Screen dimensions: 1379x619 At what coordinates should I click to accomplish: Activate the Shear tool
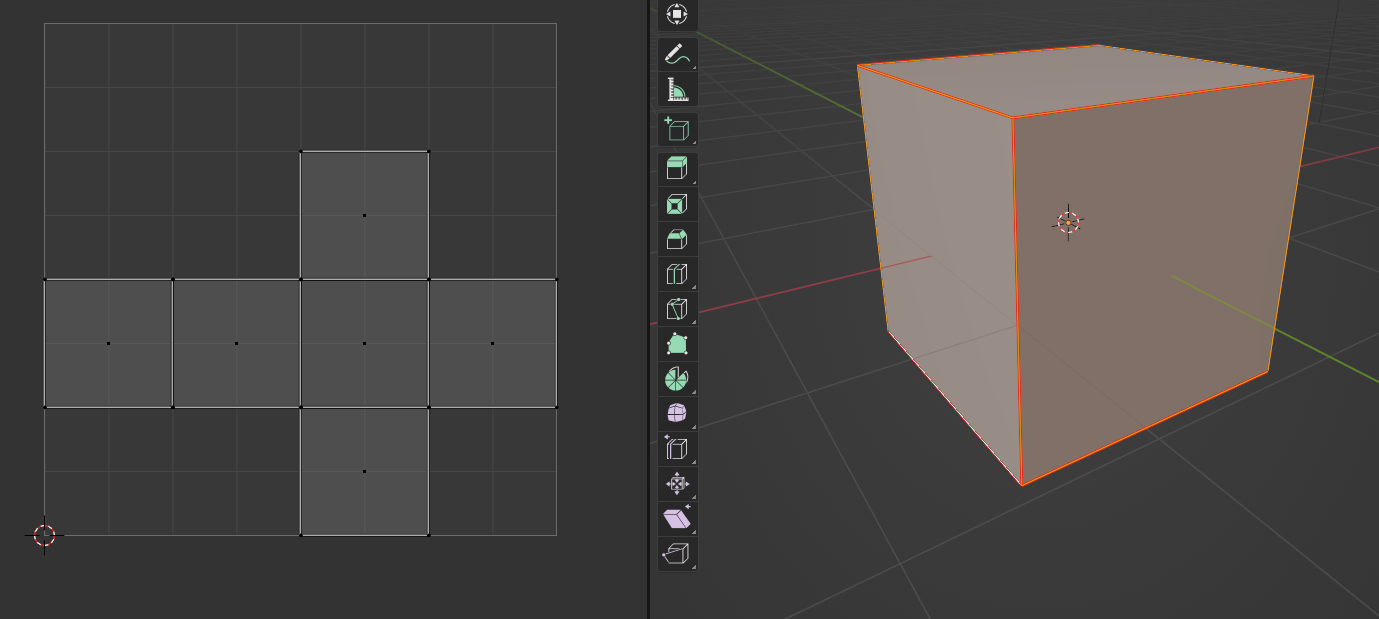[677, 518]
